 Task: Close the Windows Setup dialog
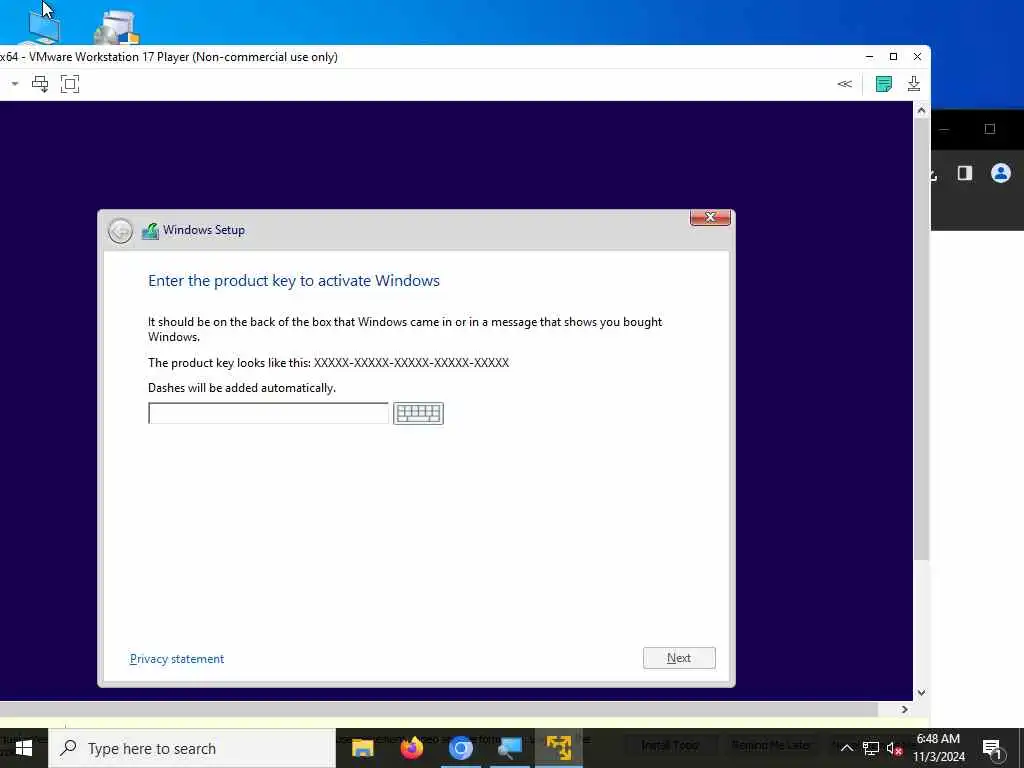710,217
